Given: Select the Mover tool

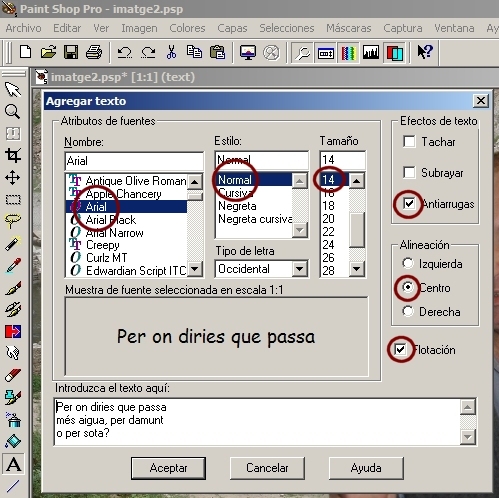Looking at the screenshot, I should coord(13,177).
